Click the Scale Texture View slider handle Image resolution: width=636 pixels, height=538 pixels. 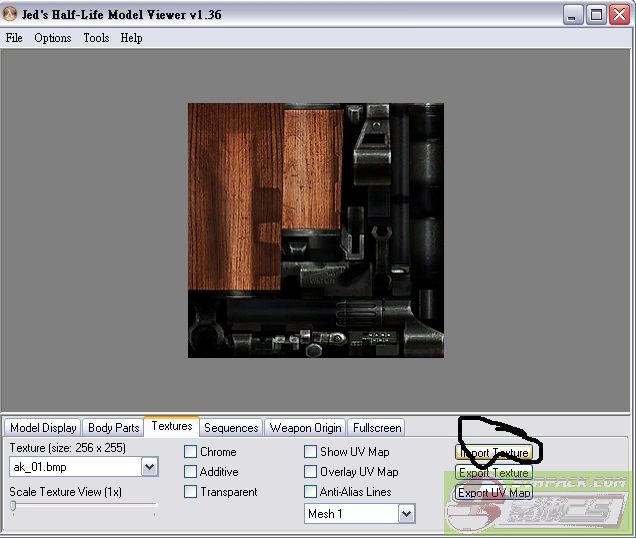tap(13, 506)
